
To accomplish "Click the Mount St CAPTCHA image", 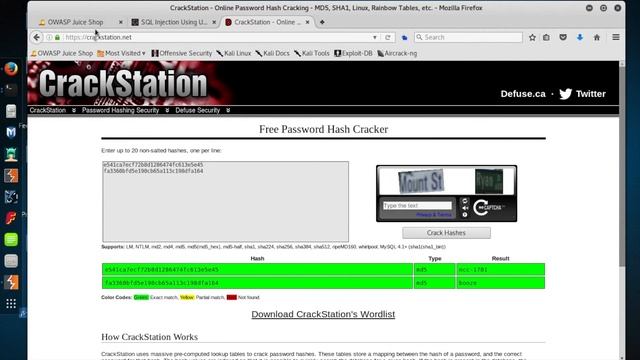I will [x=421, y=182].
